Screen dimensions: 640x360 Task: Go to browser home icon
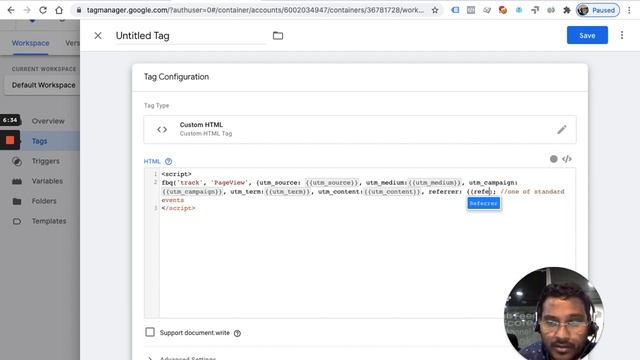coord(59,10)
